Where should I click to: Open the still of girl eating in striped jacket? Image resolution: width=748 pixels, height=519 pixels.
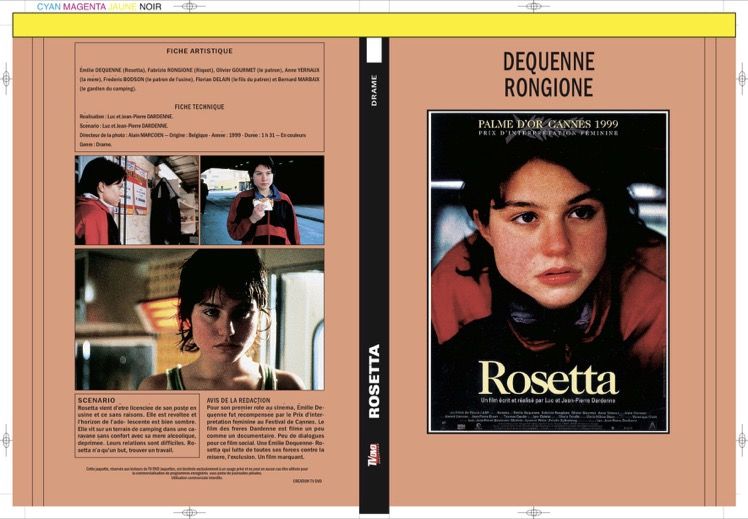pyautogui.click(x=262, y=200)
